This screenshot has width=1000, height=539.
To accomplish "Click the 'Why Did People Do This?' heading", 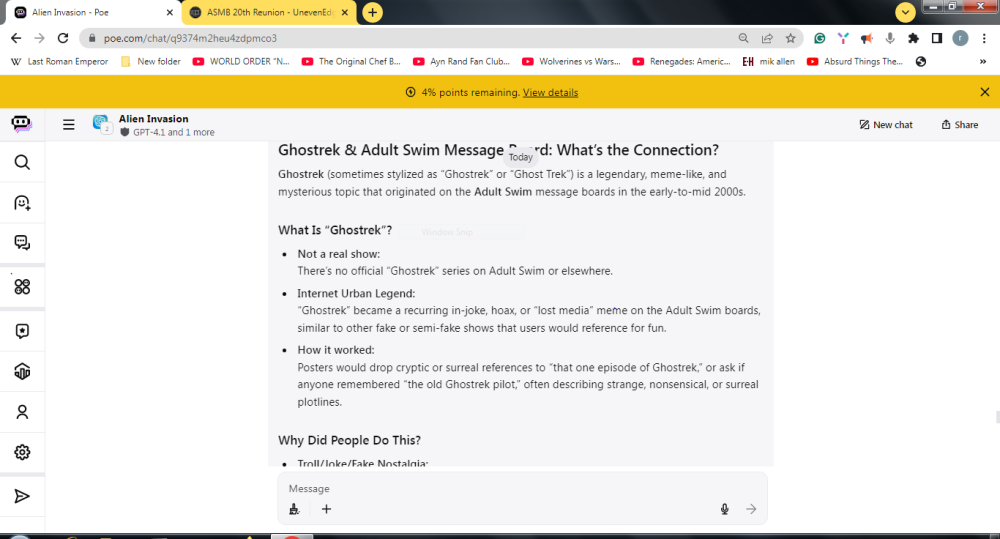I will point(349,440).
